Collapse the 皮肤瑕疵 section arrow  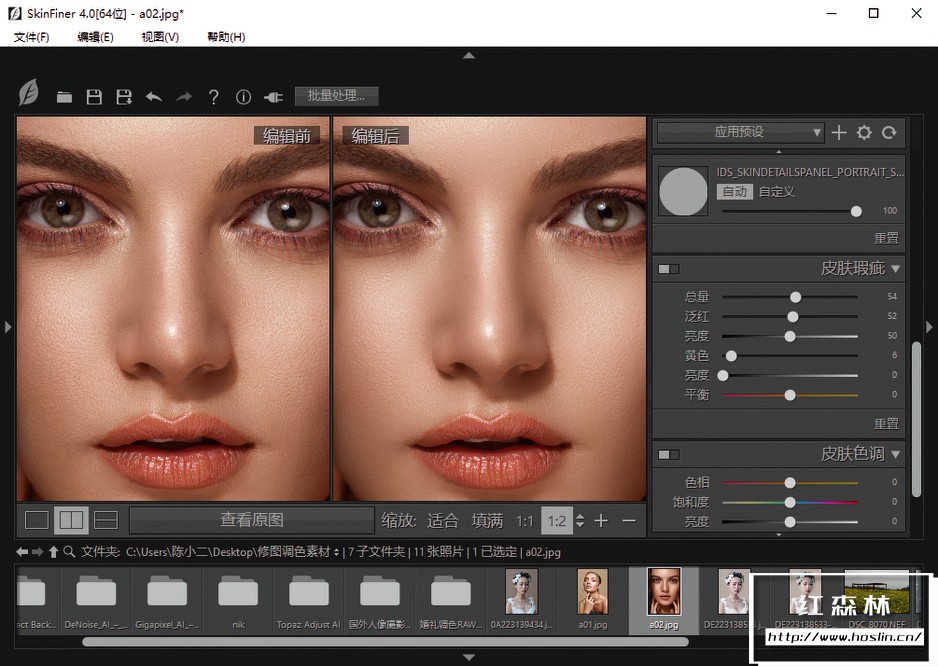tap(896, 269)
